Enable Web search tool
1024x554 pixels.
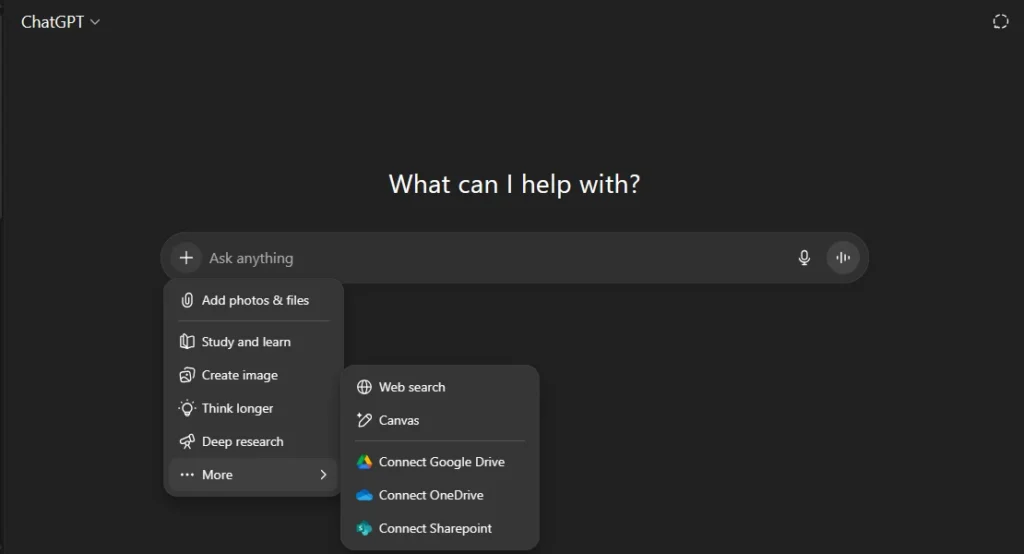click(440, 387)
